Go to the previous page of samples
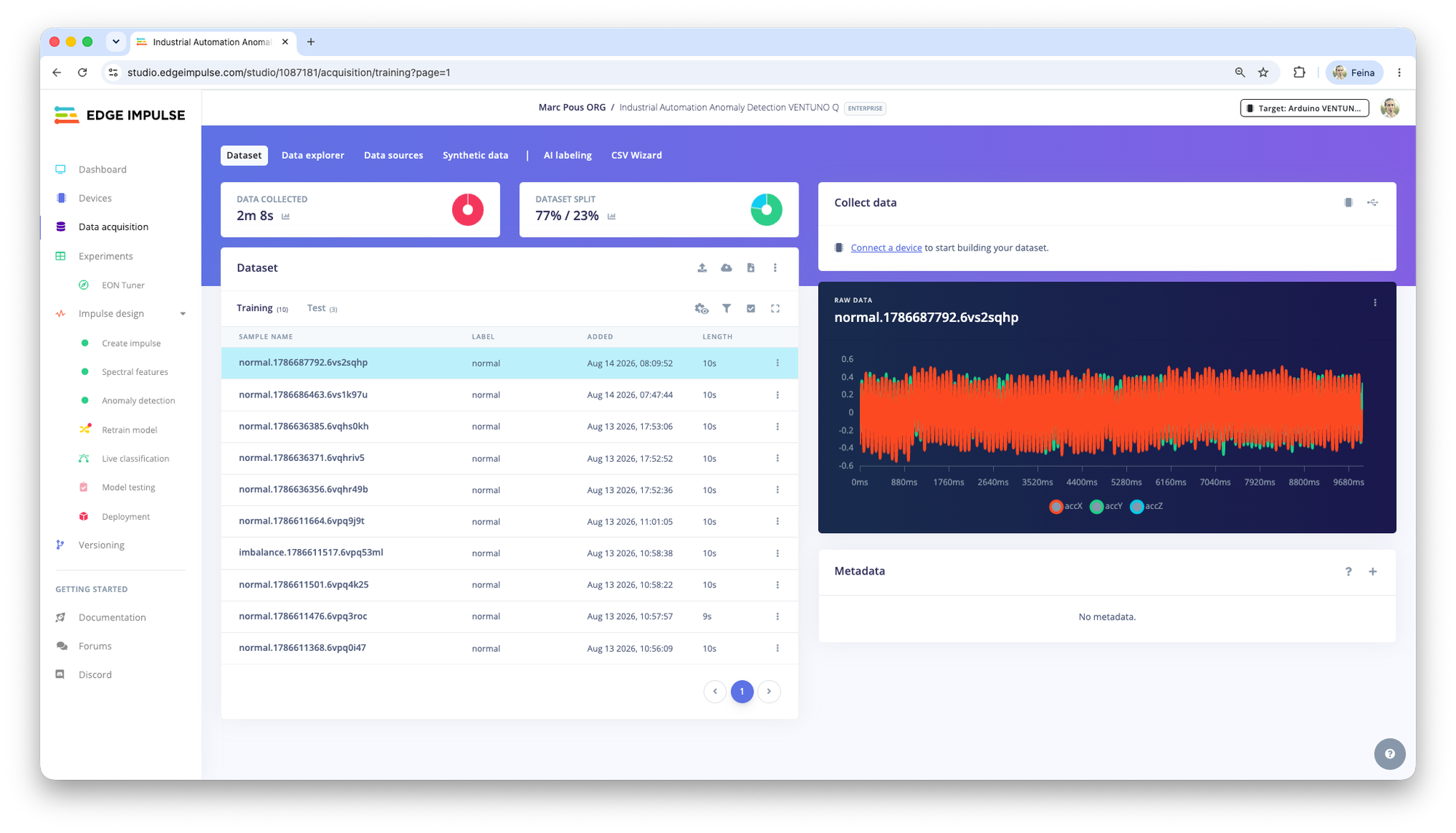Screen dimensions: 1456x833 pyautogui.click(x=715, y=692)
